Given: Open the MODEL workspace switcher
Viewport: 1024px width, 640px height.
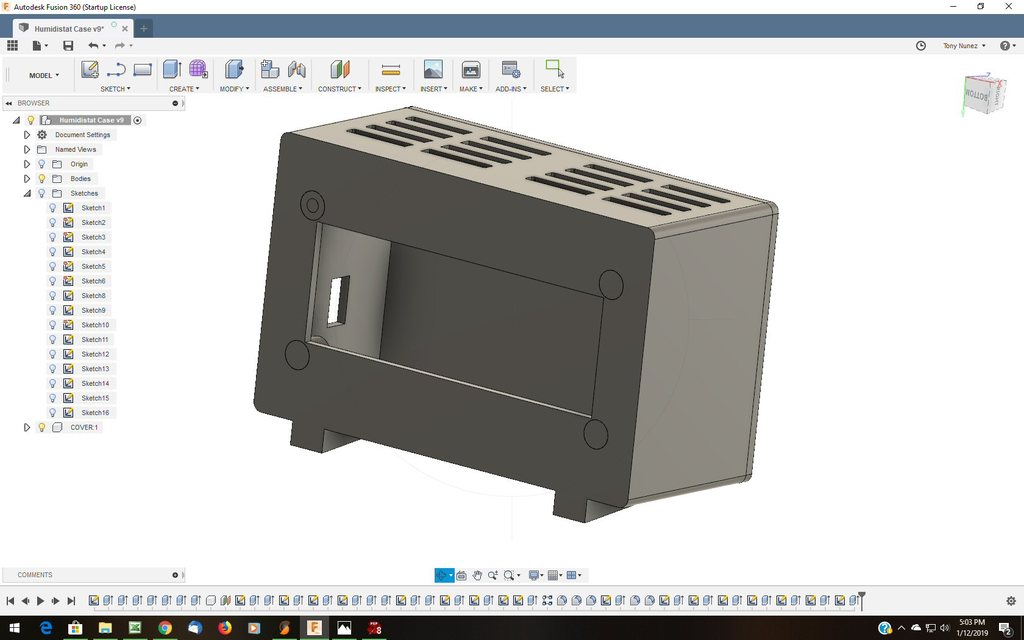Looking at the screenshot, I should pos(43,75).
